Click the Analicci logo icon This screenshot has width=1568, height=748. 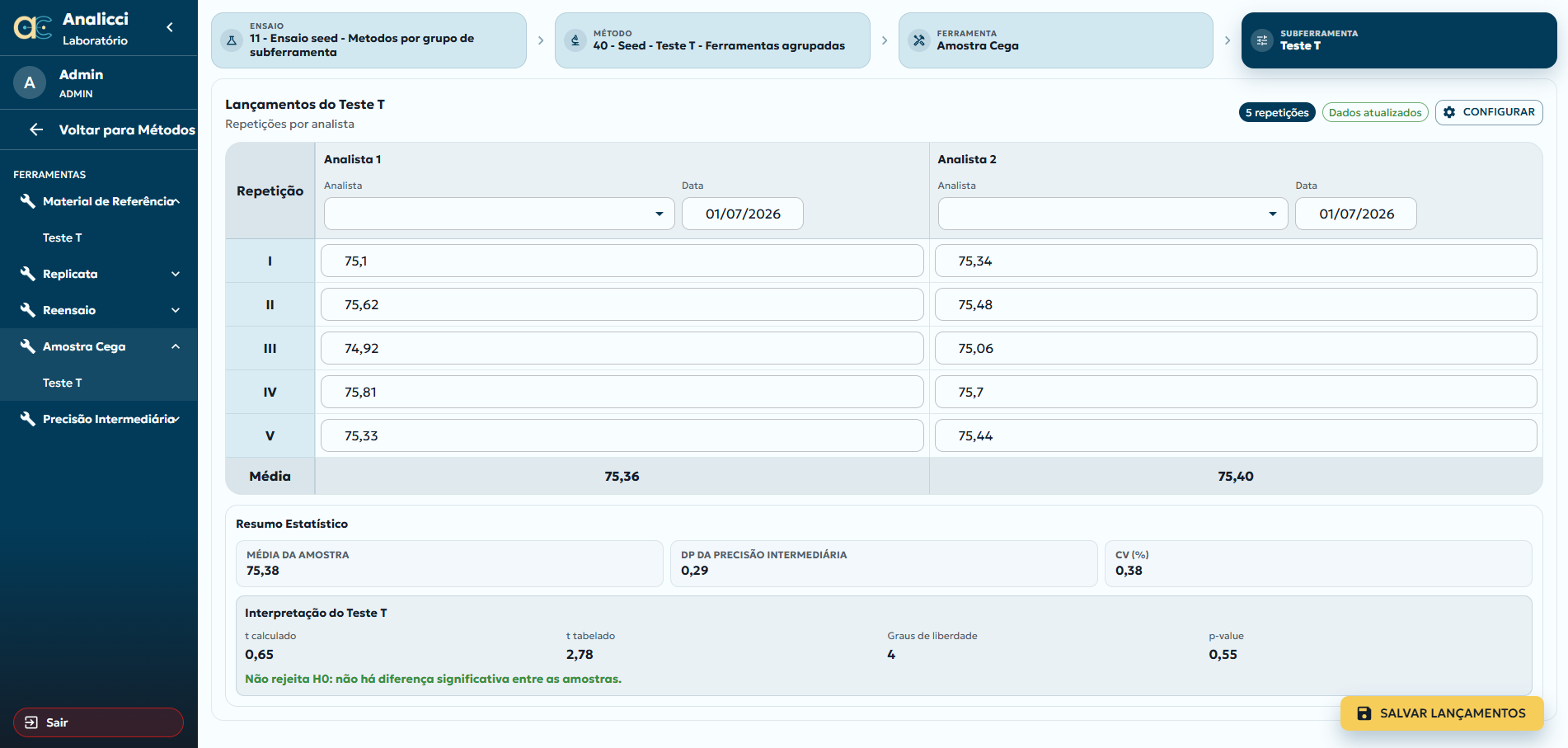[33, 28]
